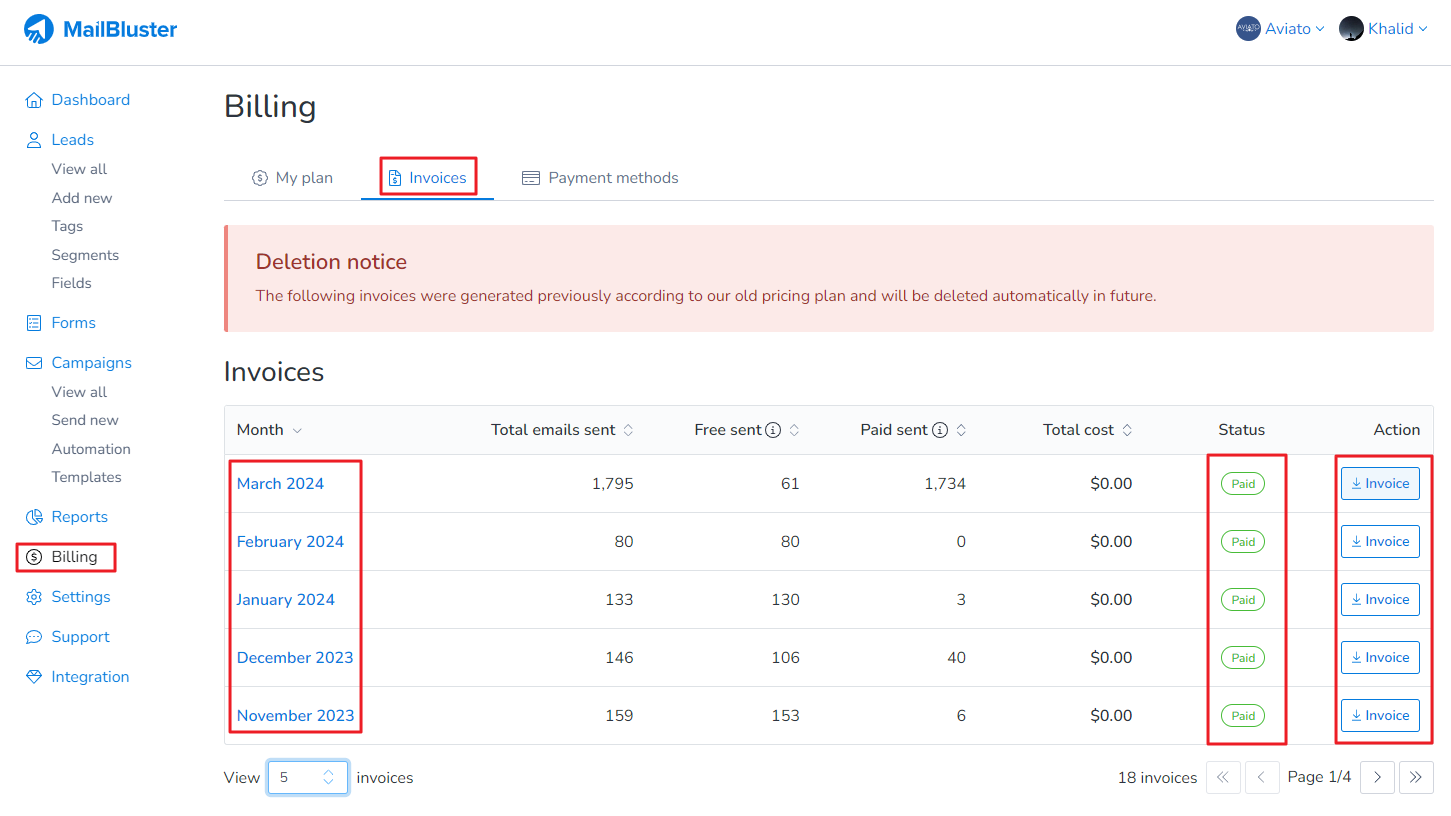The image size is (1451, 816).
Task: Click the Campaigns envelope icon
Action: click(x=34, y=363)
